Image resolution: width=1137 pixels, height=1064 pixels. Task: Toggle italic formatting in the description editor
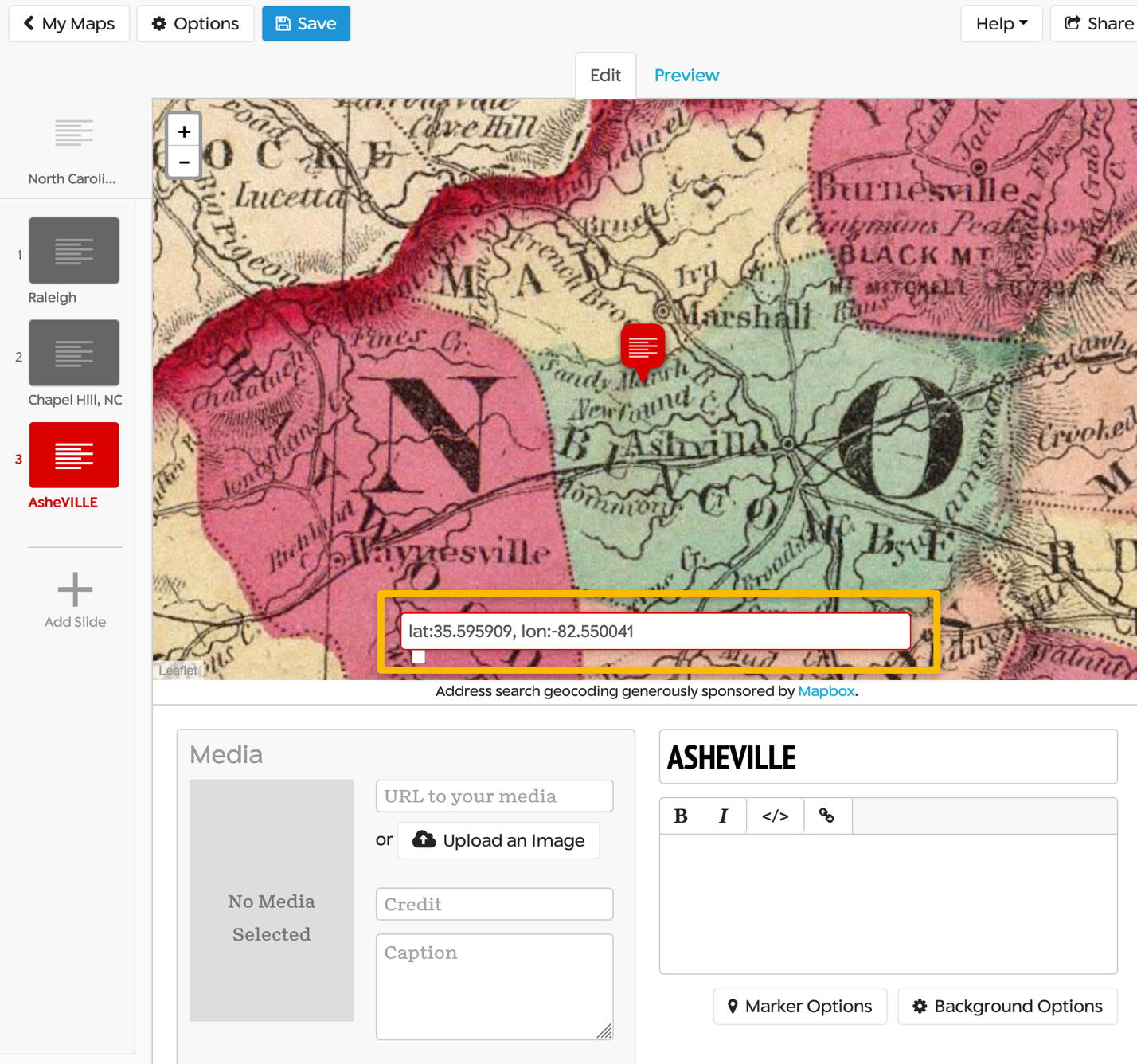coord(723,816)
